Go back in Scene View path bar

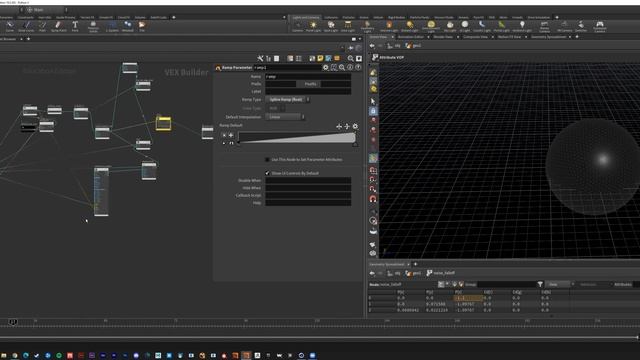pyautogui.click(x=372, y=46)
